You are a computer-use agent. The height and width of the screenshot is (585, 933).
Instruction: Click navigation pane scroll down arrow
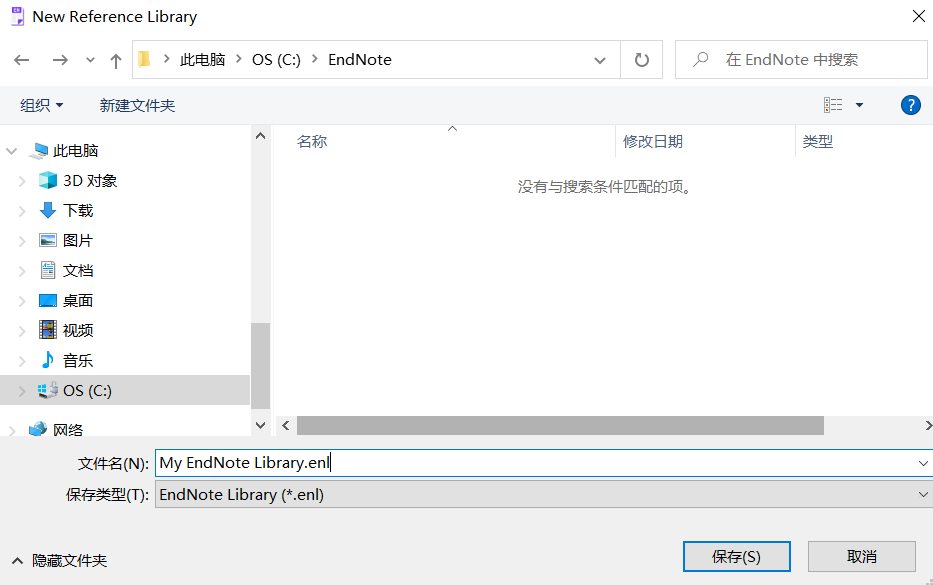(x=260, y=425)
